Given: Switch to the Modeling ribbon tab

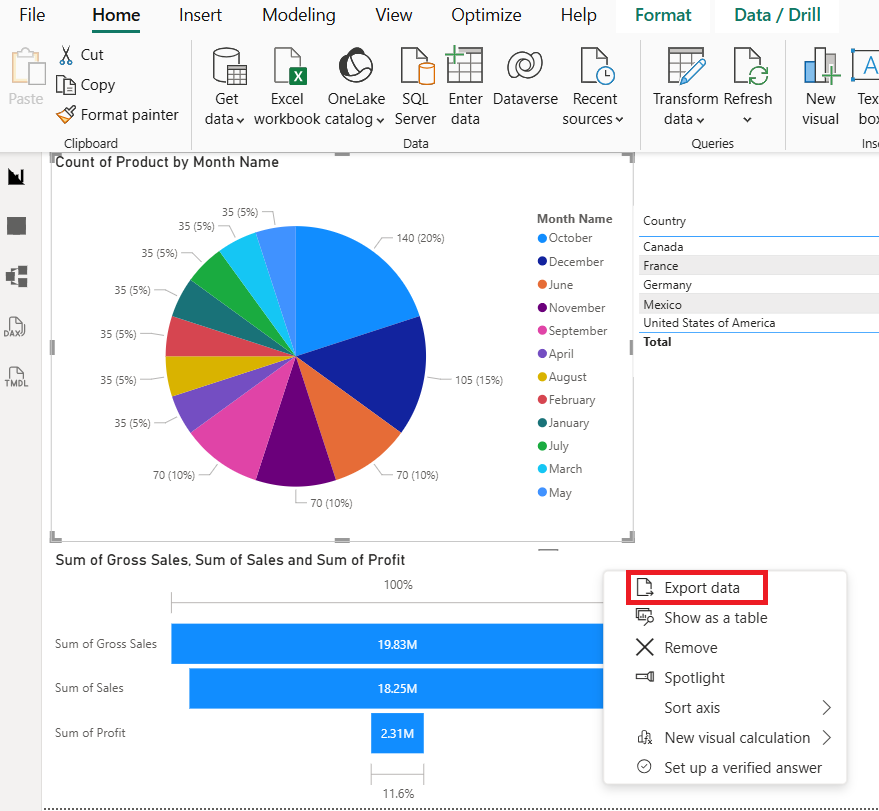Looking at the screenshot, I should (x=299, y=15).
